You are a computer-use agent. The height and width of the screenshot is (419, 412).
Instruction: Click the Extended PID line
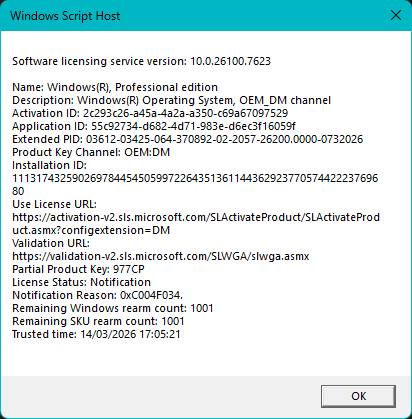pyautogui.click(x=187, y=139)
